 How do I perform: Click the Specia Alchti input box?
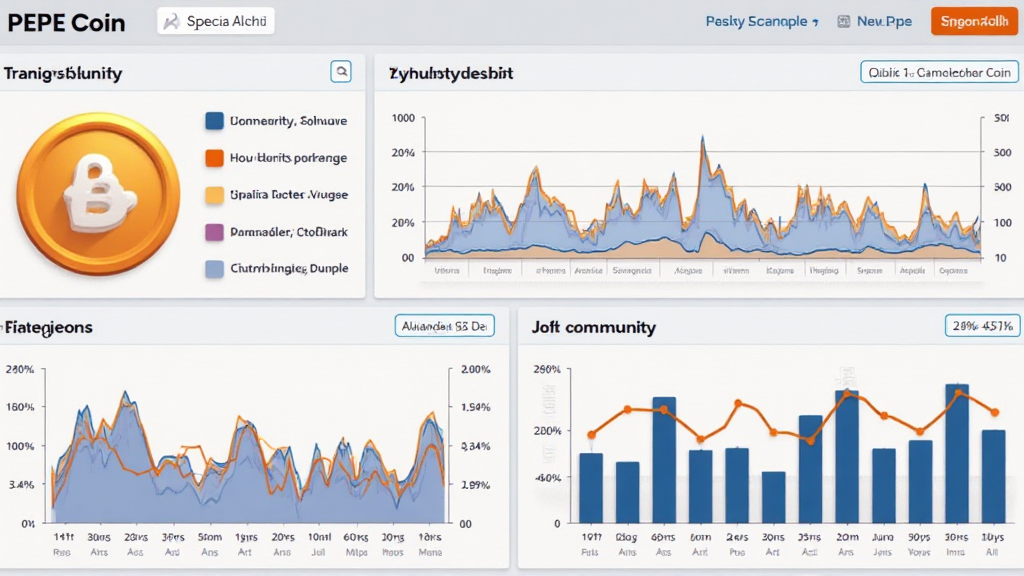[x=216, y=21]
